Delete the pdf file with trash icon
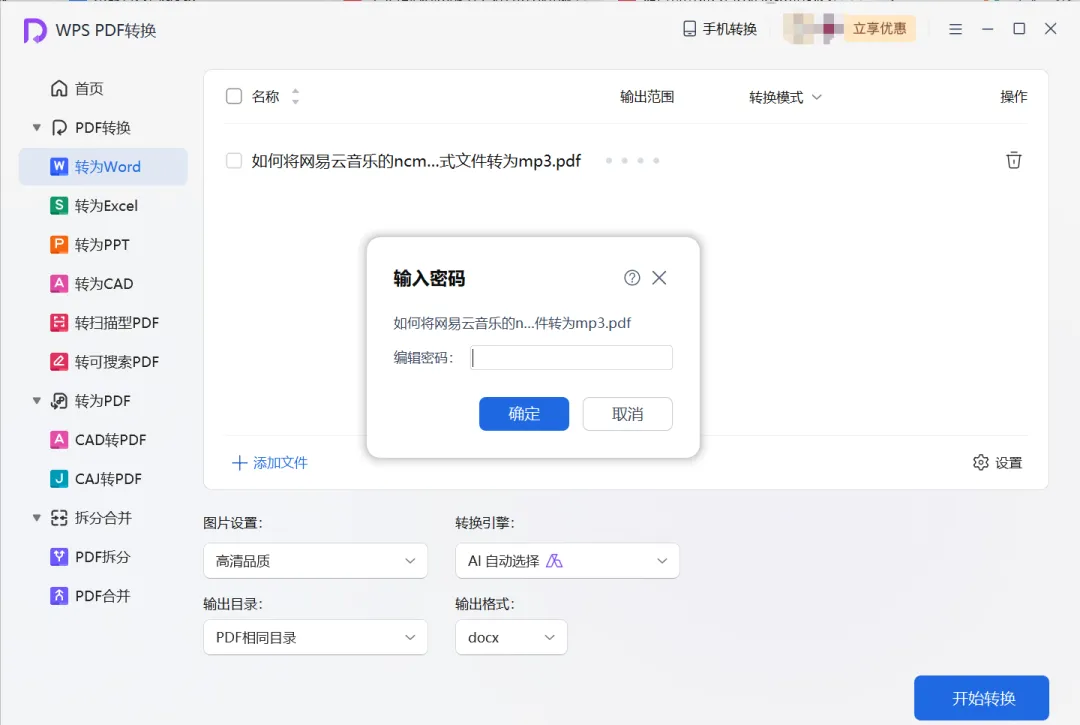Screen dimensions: 1080x725 [x=1014, y=160]
